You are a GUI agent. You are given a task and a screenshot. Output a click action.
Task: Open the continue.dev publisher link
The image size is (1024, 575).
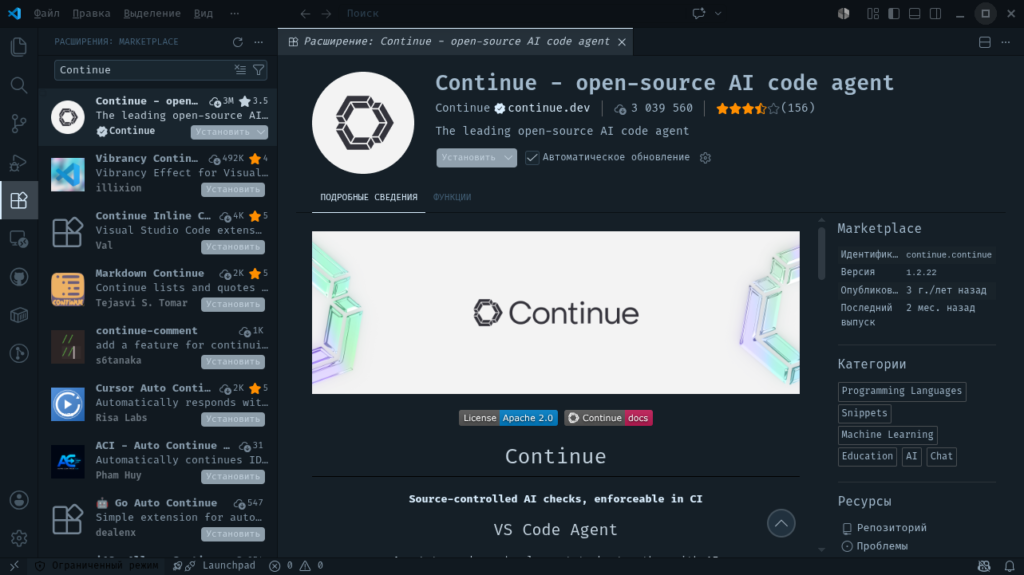click(x=549, y=108)
